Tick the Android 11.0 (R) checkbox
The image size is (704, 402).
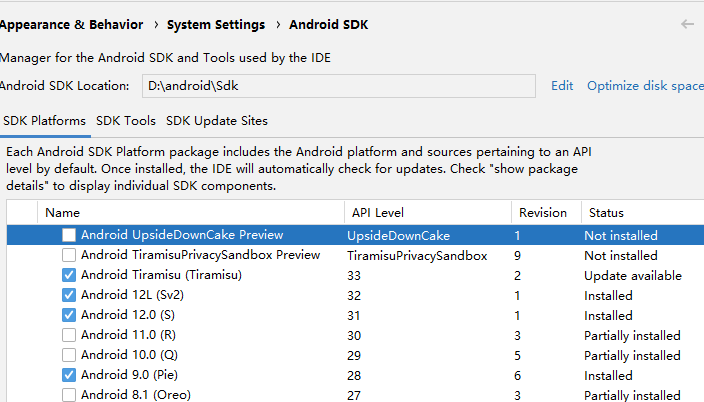tap(69, 335)
